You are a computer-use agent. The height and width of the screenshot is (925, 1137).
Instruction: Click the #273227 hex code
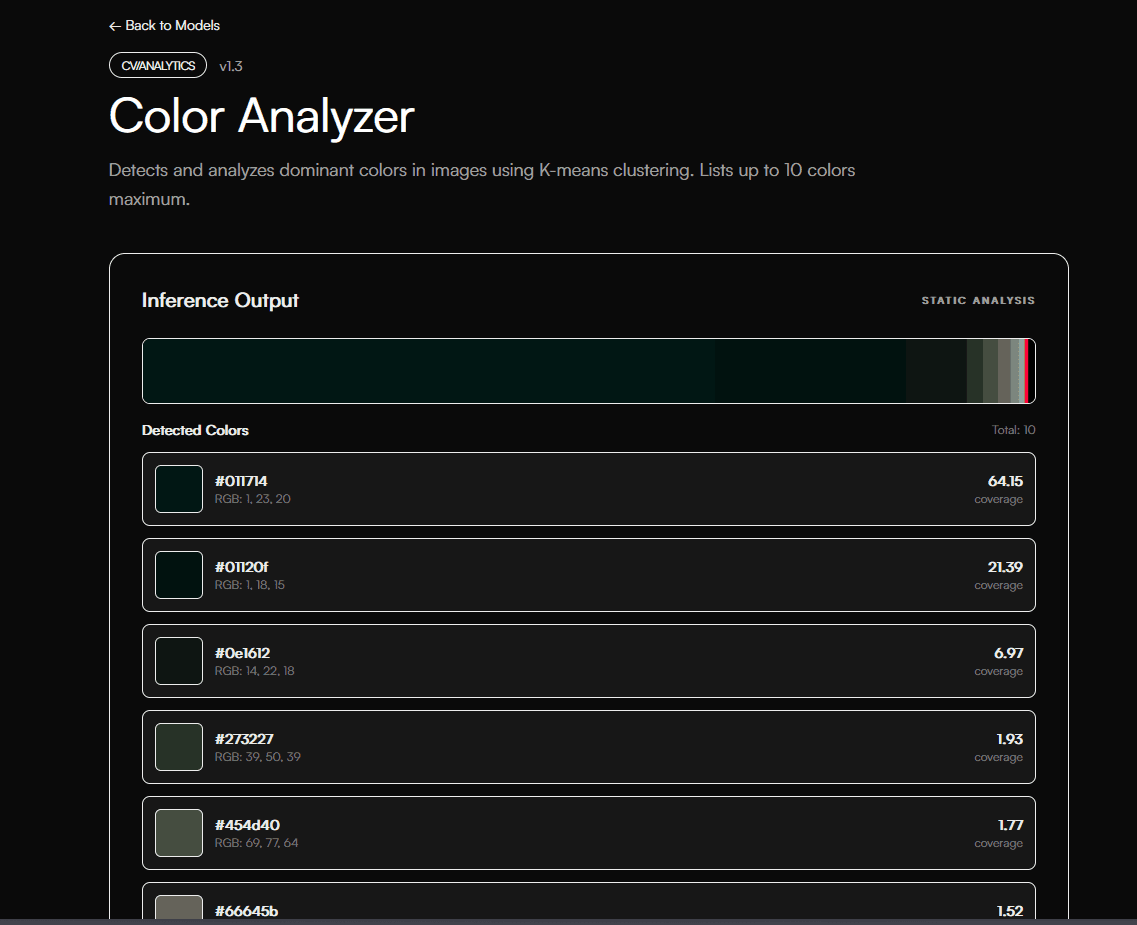pos(244,739)
